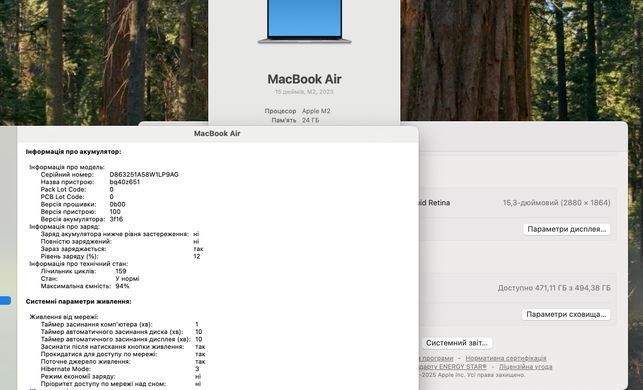Select the Процесор Apple M2 row

(297, 111)
